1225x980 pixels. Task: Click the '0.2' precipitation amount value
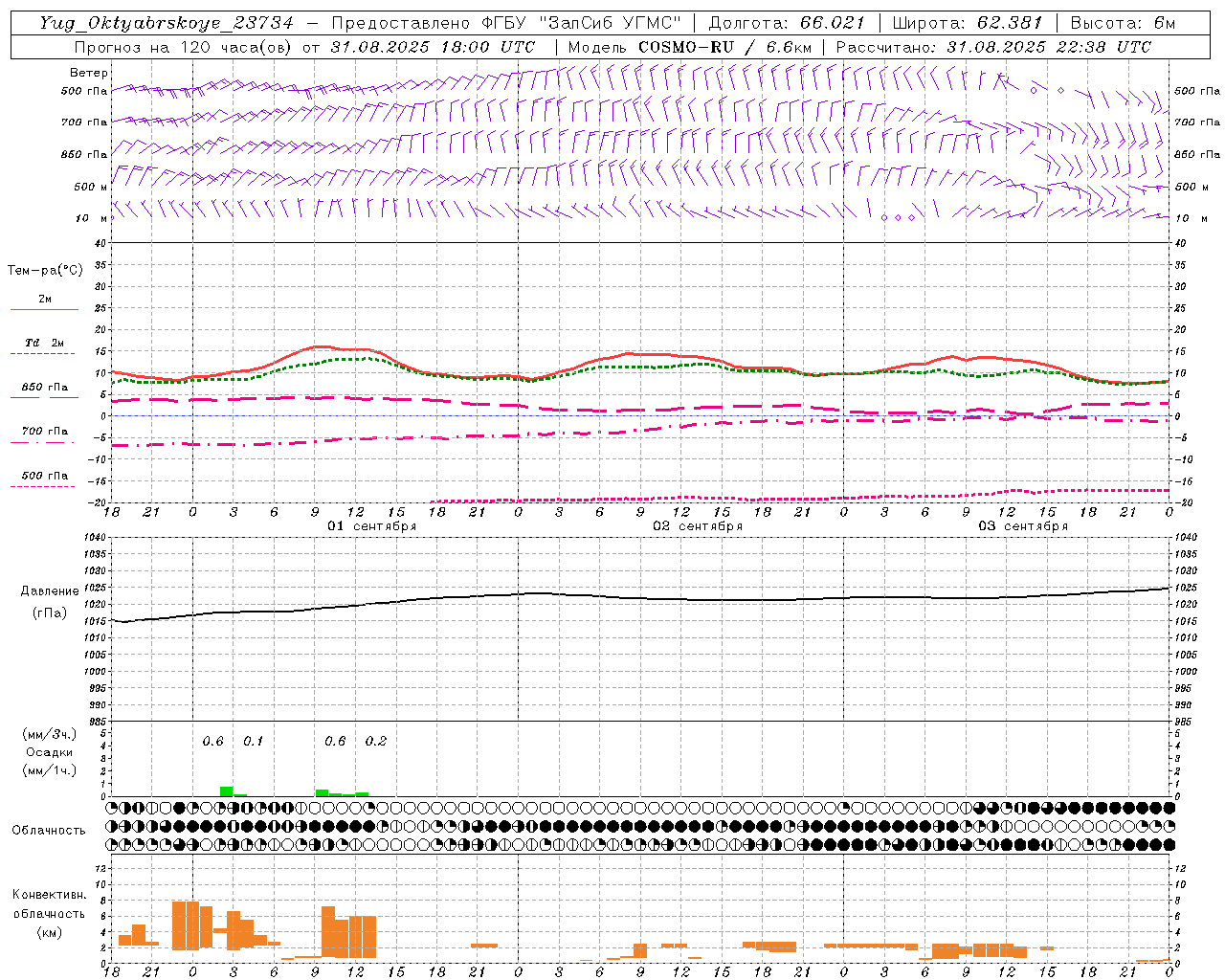pos(376,742)
